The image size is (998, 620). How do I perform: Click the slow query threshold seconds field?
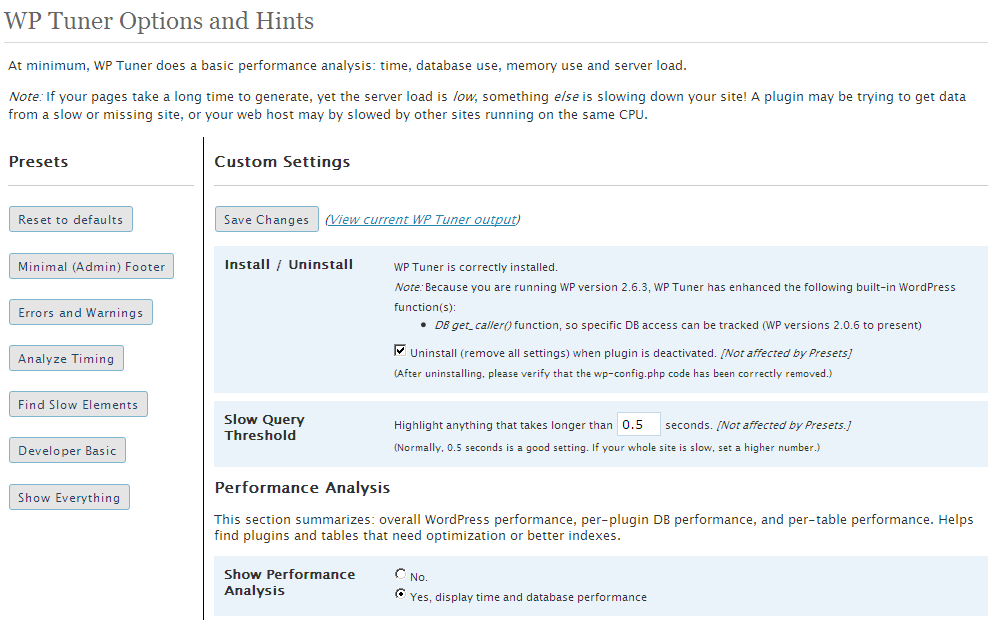[638, 425]
